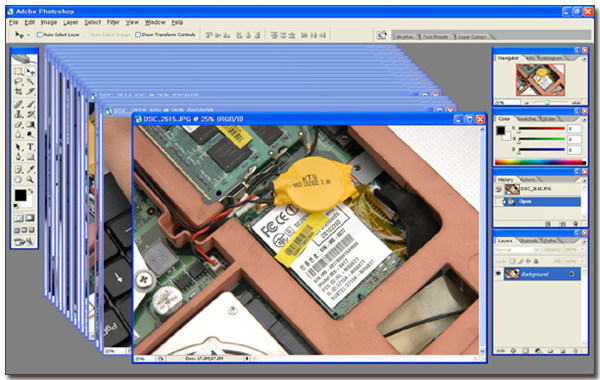Hide the Background layer eye icon

(498, 274)
